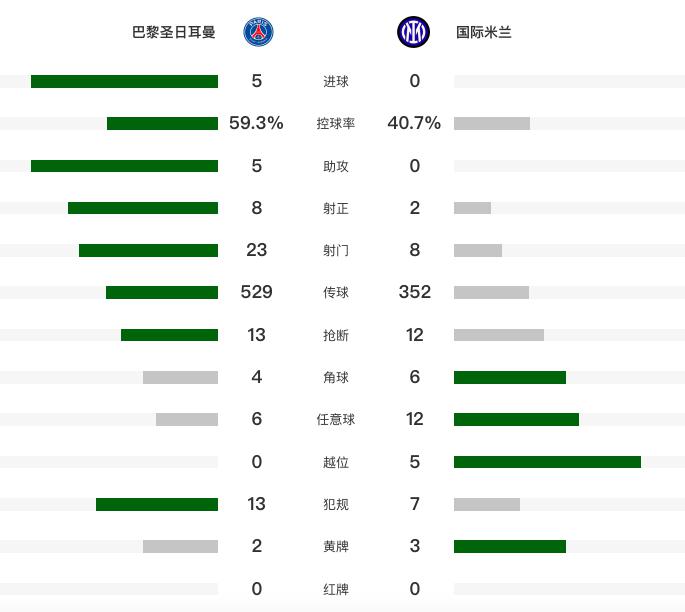Select the 红牌 stat label
The height and width of the screenshot is (612, 685).
click(x=336, y=589)
